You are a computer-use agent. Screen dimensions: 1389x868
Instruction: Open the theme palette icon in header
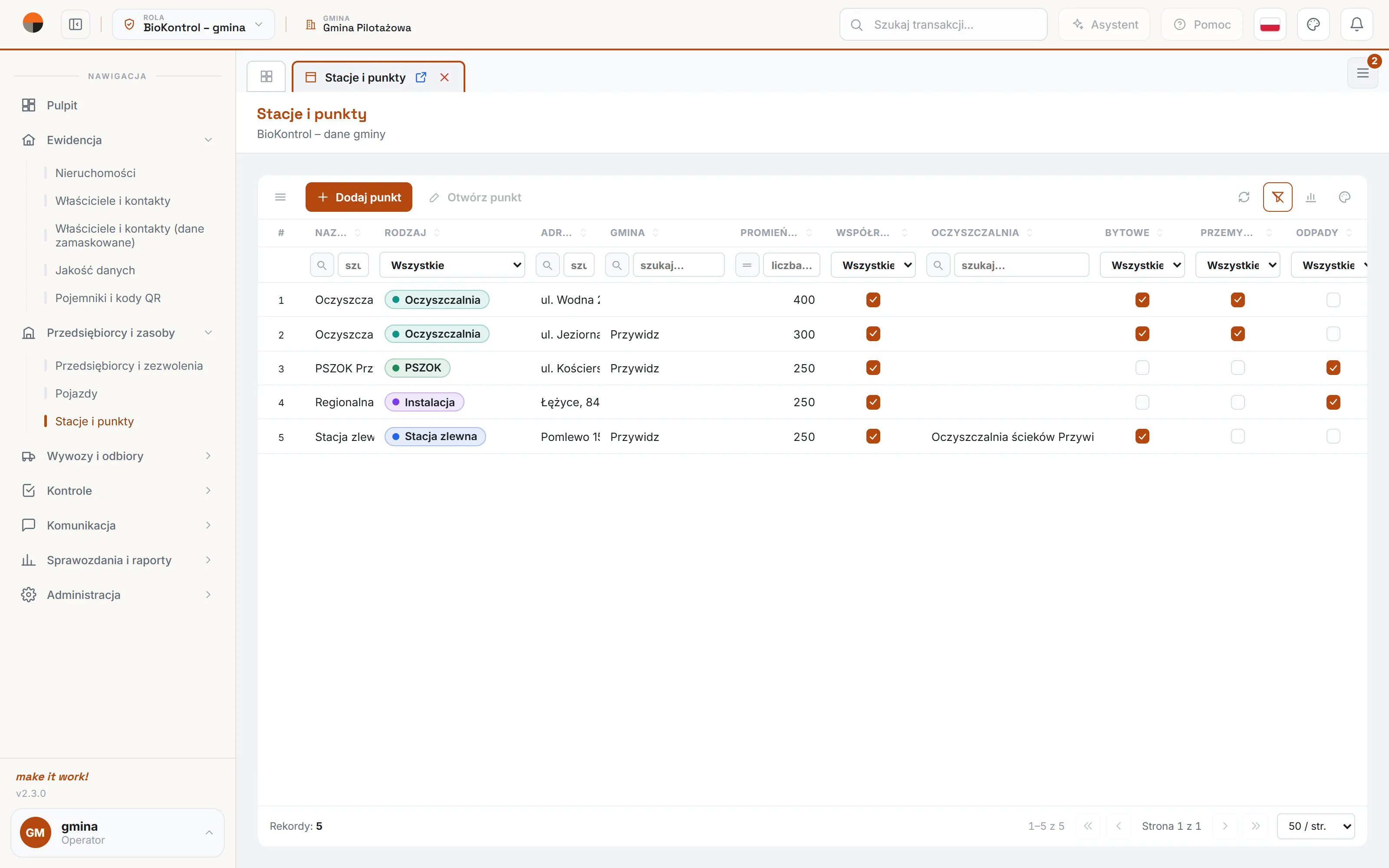pos(1313,24)
